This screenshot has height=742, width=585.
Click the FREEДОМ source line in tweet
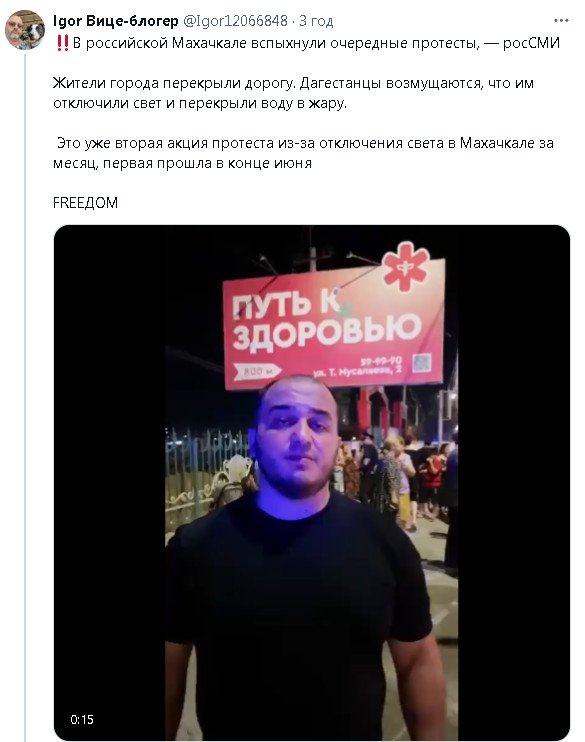[x=85, y=203]
